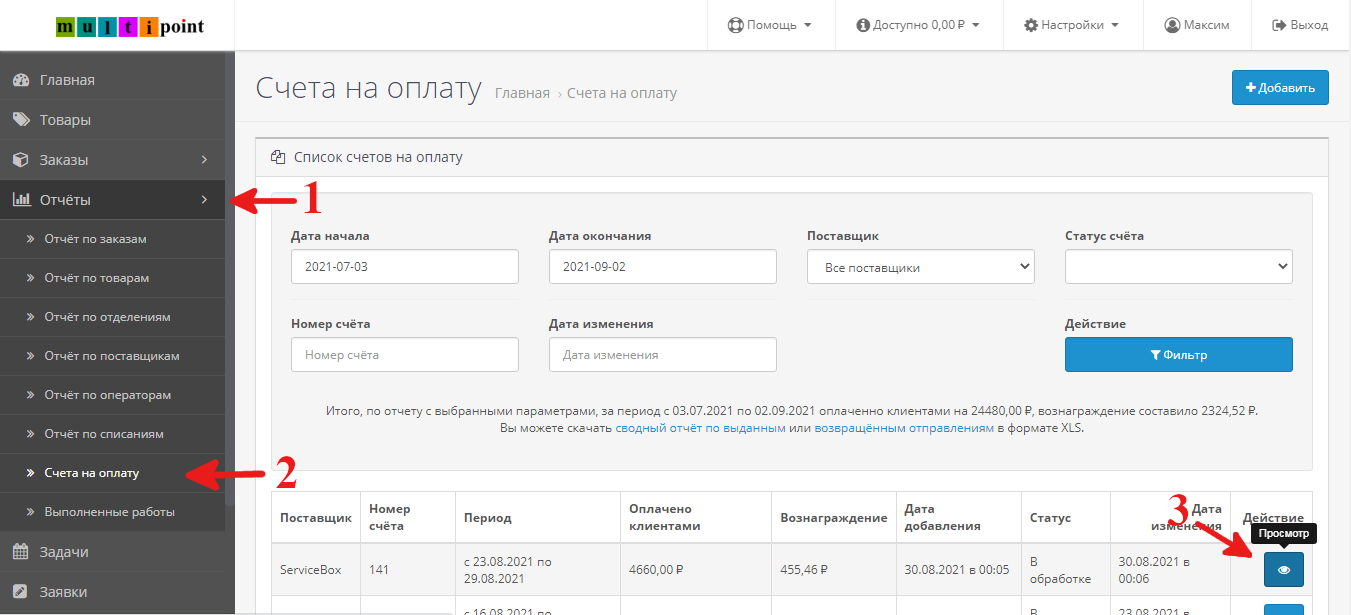Open the Поставщик dropdown
This screenshot has width=1351, height=615.
click(921, 267)
